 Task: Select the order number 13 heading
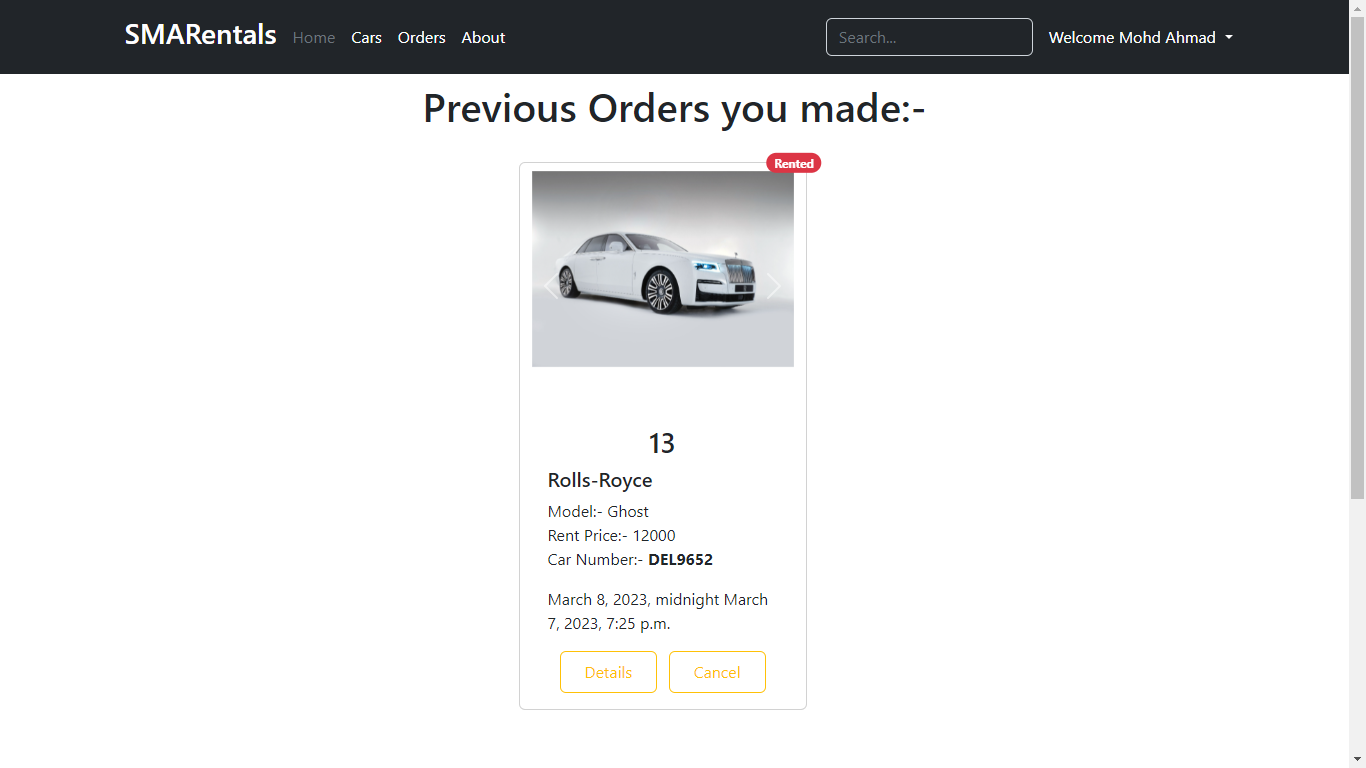(662, 443)
